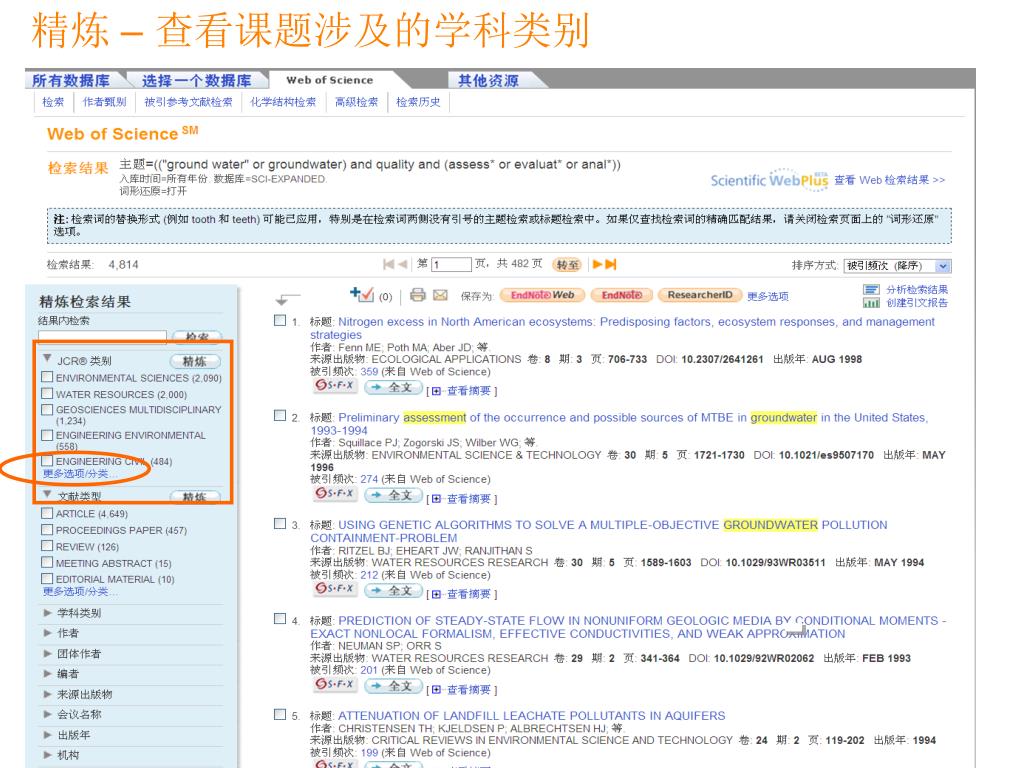Click 转至 go-to-page button
This screenshot has height=768, width=1024.
click(567, 264)
